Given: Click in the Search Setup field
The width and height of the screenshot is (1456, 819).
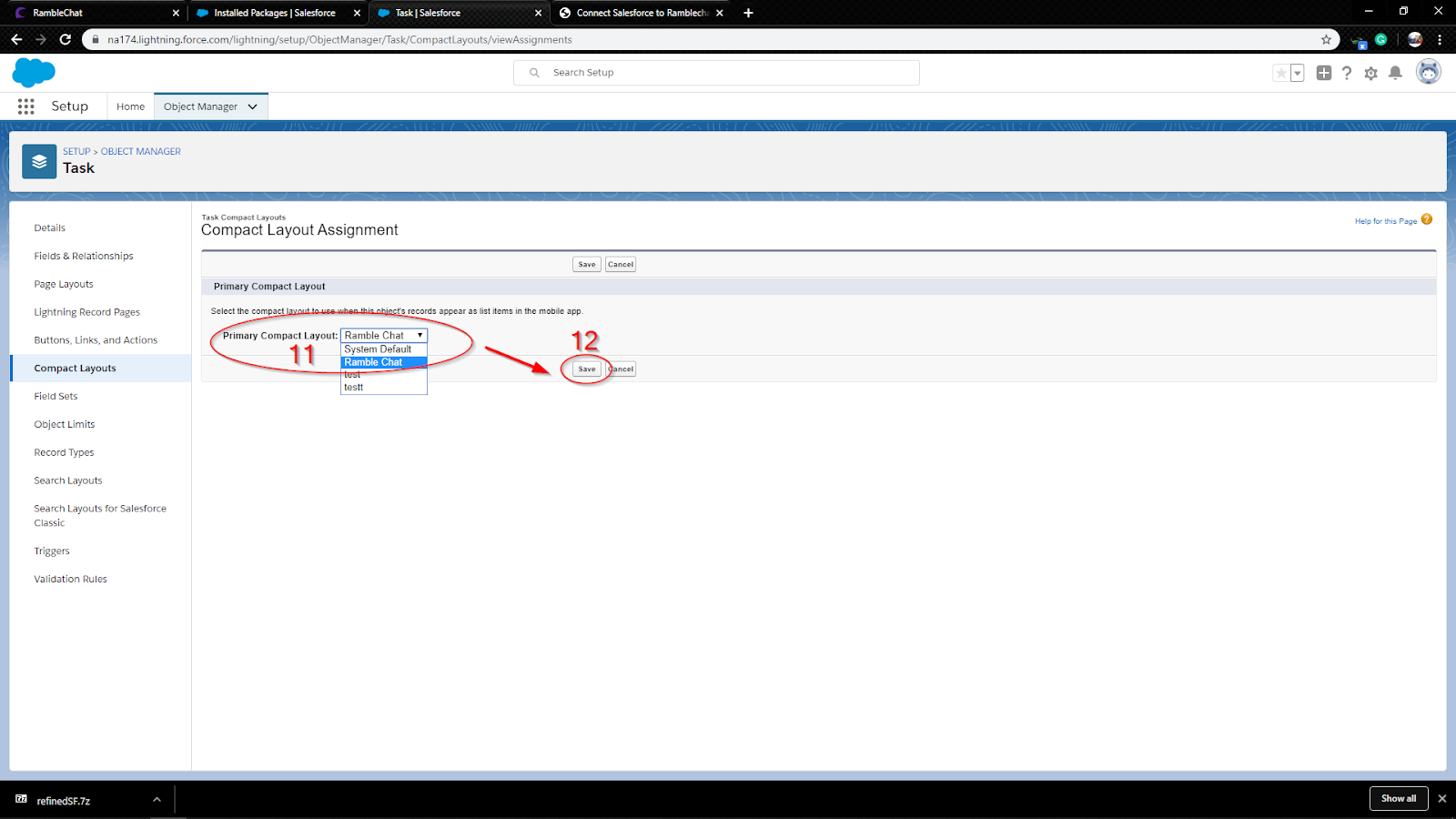Looking at the screenshot, I should (716, 73).
